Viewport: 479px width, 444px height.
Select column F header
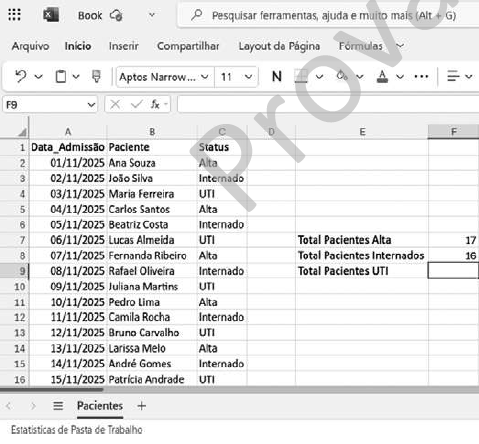click(x=454, y=132)
